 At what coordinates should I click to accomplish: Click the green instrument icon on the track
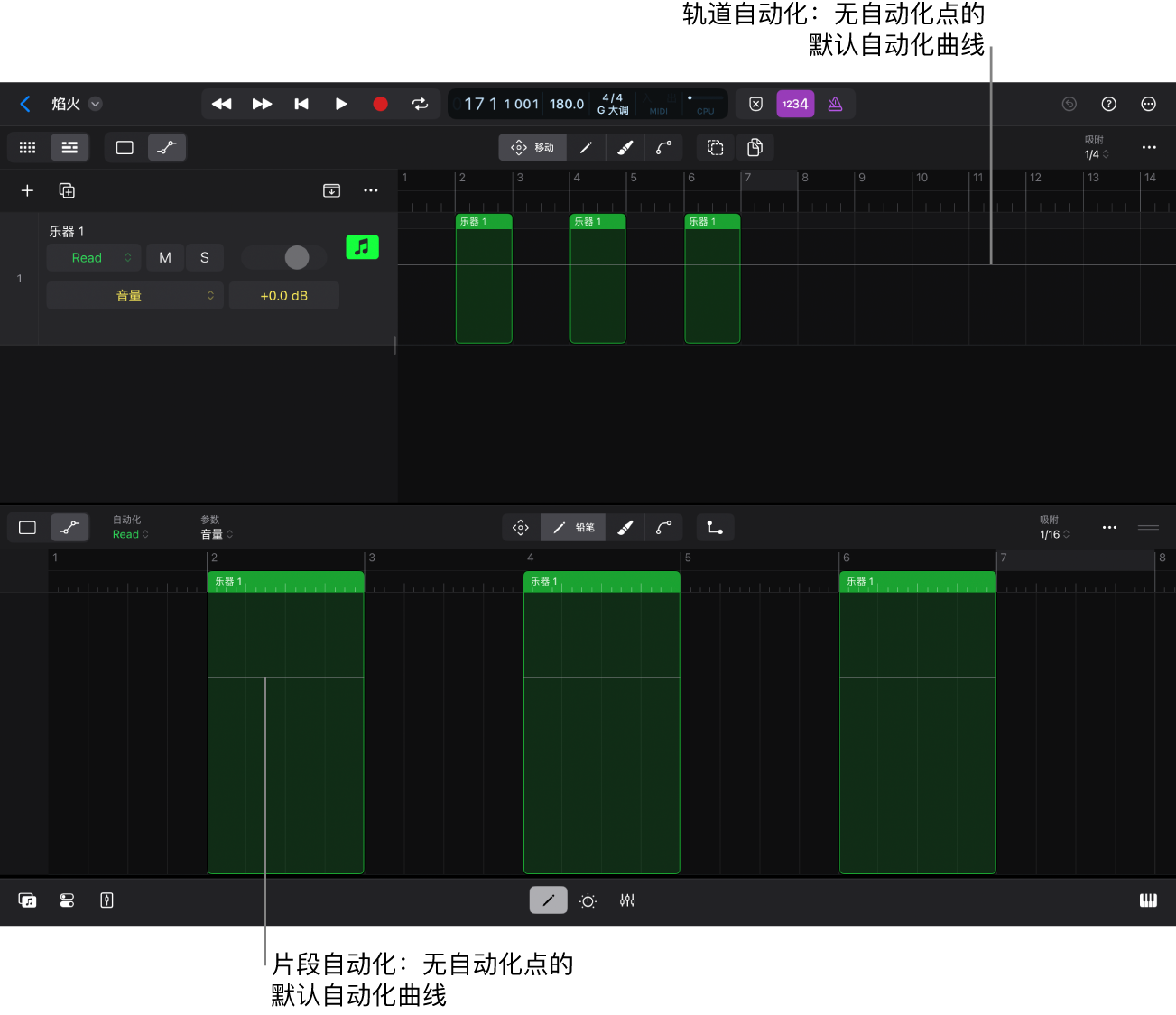(362, 246)
